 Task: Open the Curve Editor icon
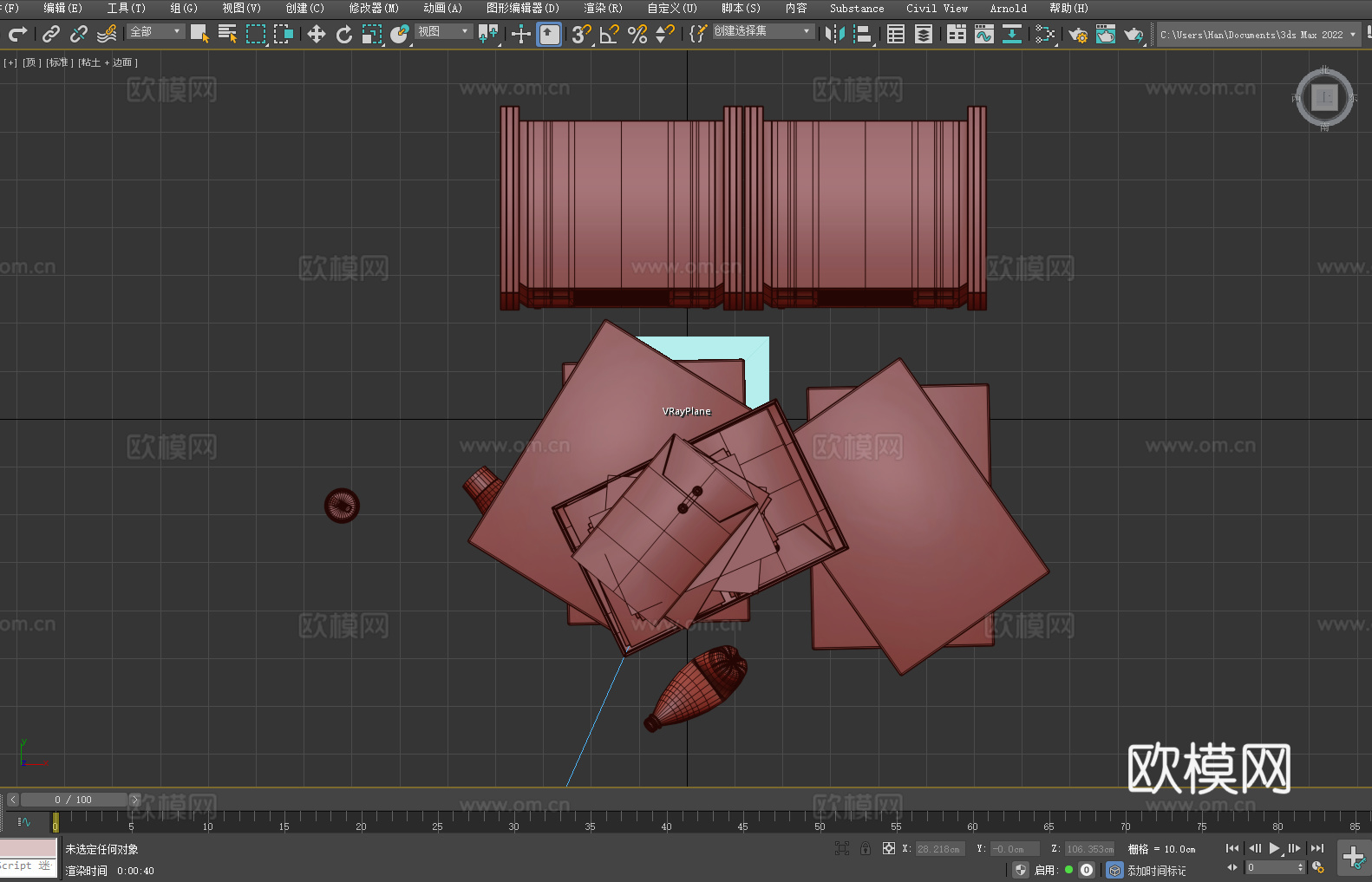tap(984, 34)
